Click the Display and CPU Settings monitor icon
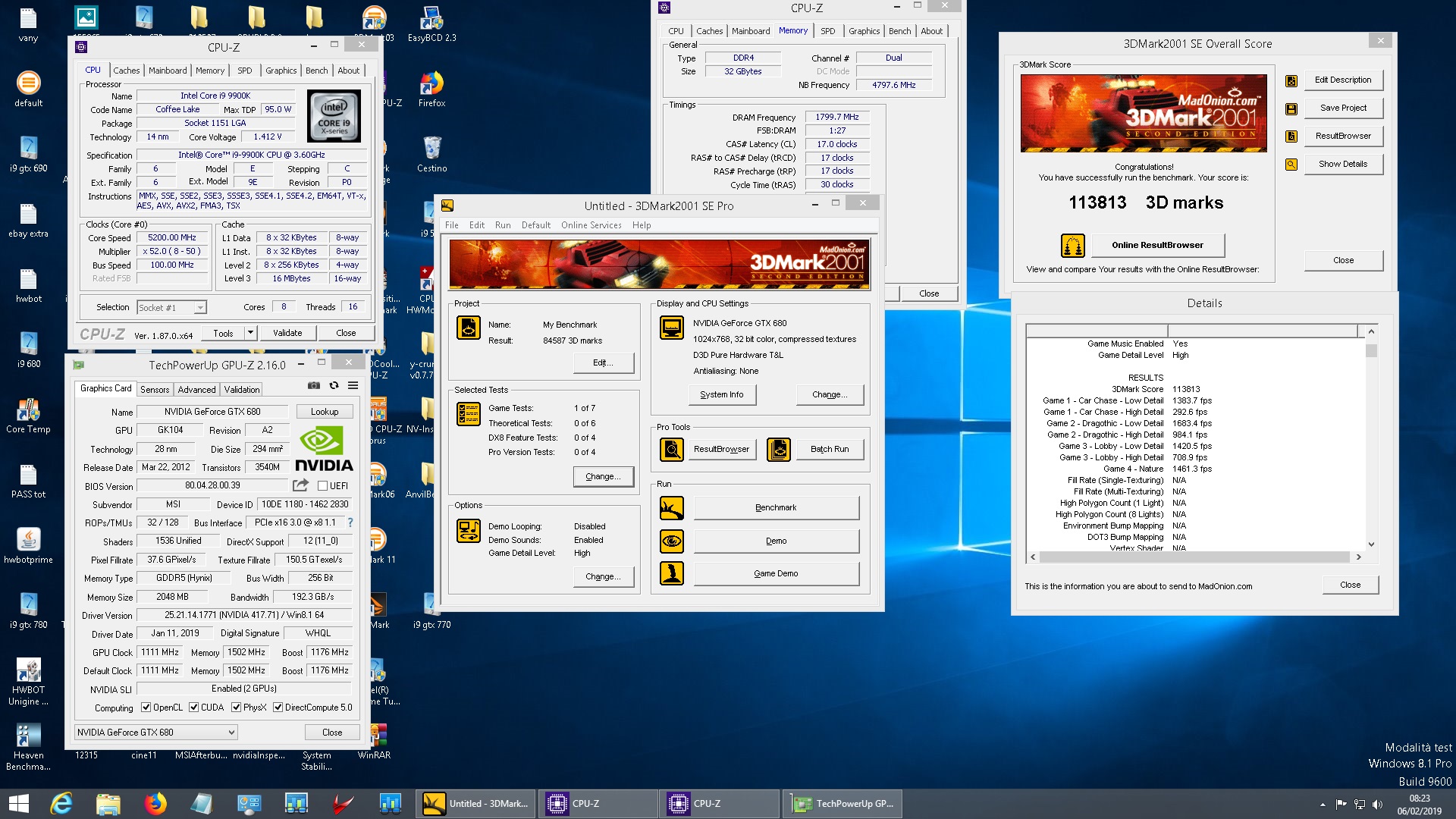The height and width of the screenshot is (819, 1456). [671, 327]
